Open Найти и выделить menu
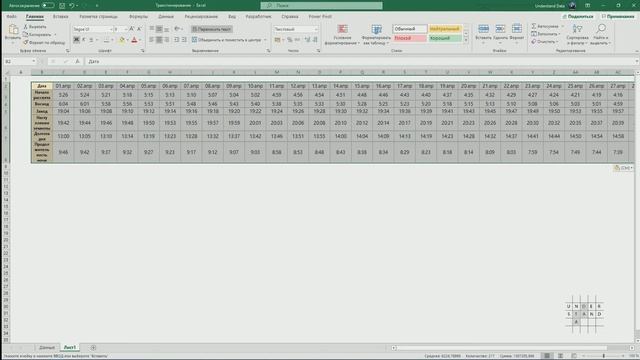The image size is (640, 360). coord(601,35)
